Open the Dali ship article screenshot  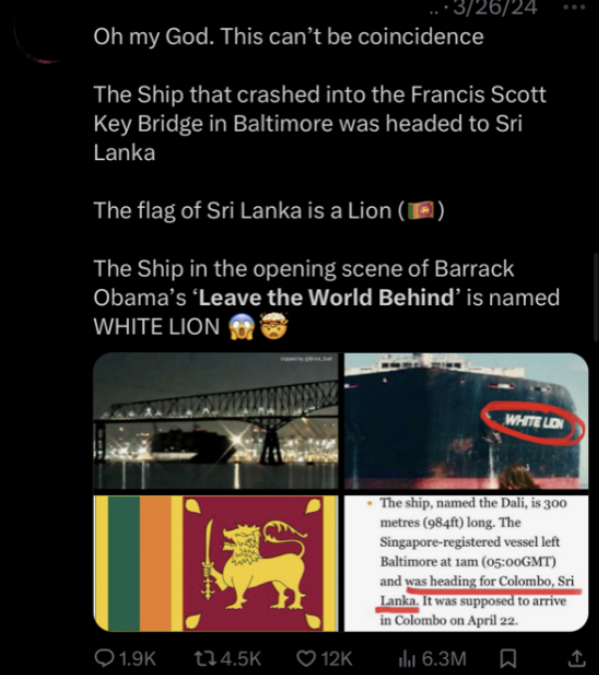click(x=466, y=563)
